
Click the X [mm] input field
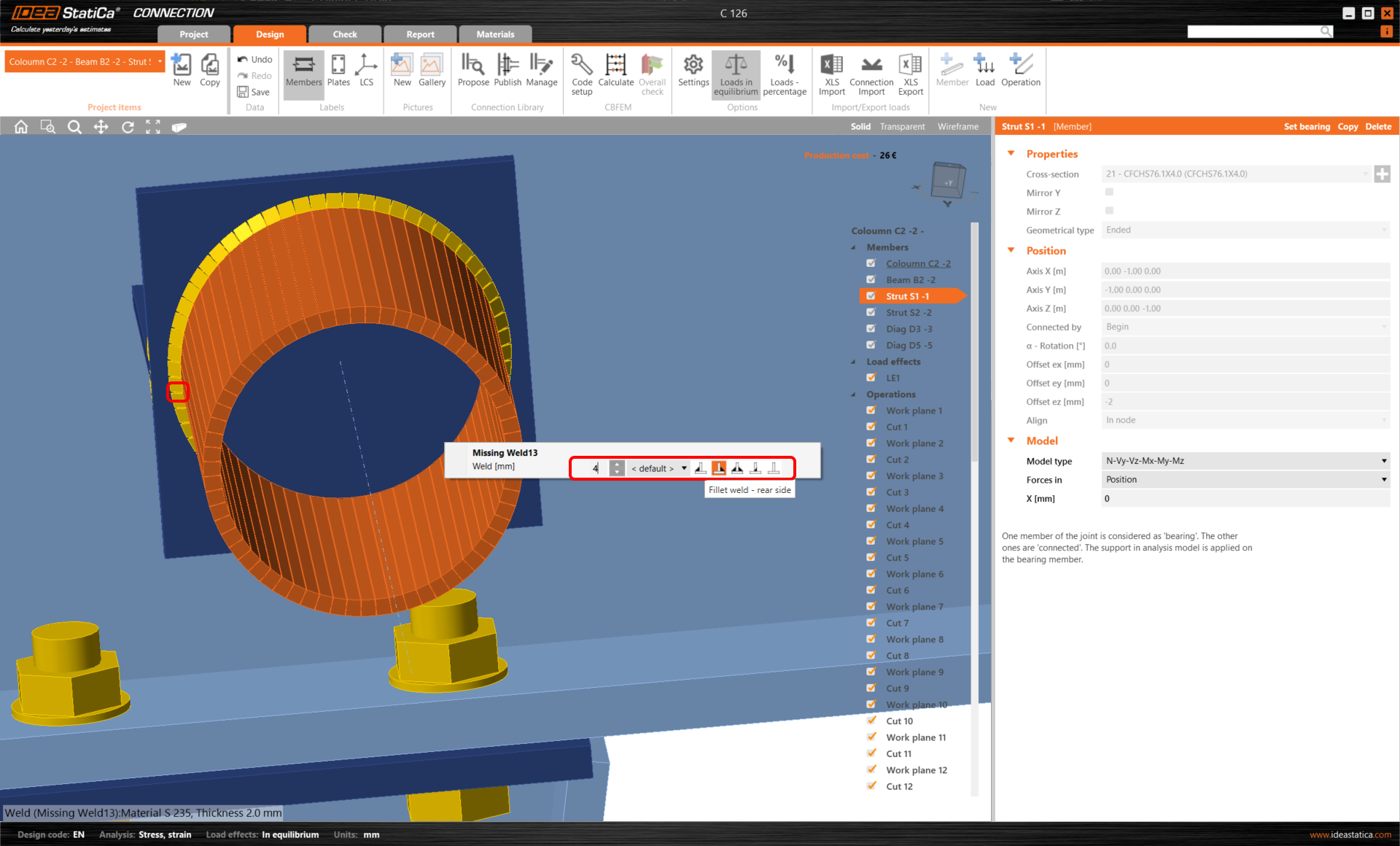tap(1244, 499)
